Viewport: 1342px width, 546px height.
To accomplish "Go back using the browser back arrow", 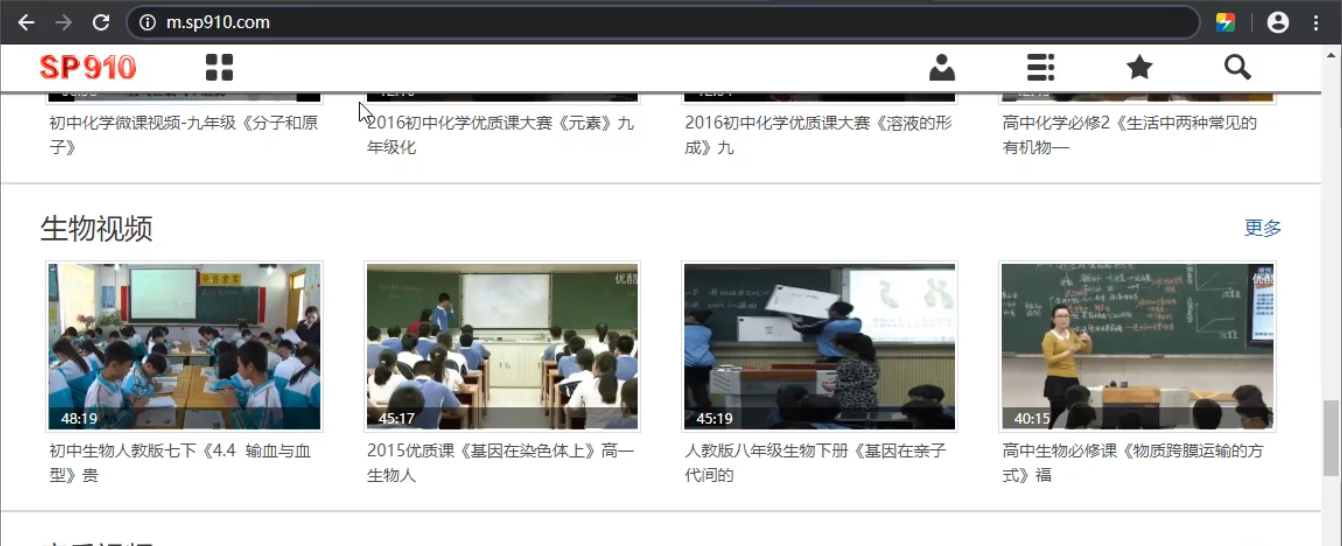I will 27,22.
